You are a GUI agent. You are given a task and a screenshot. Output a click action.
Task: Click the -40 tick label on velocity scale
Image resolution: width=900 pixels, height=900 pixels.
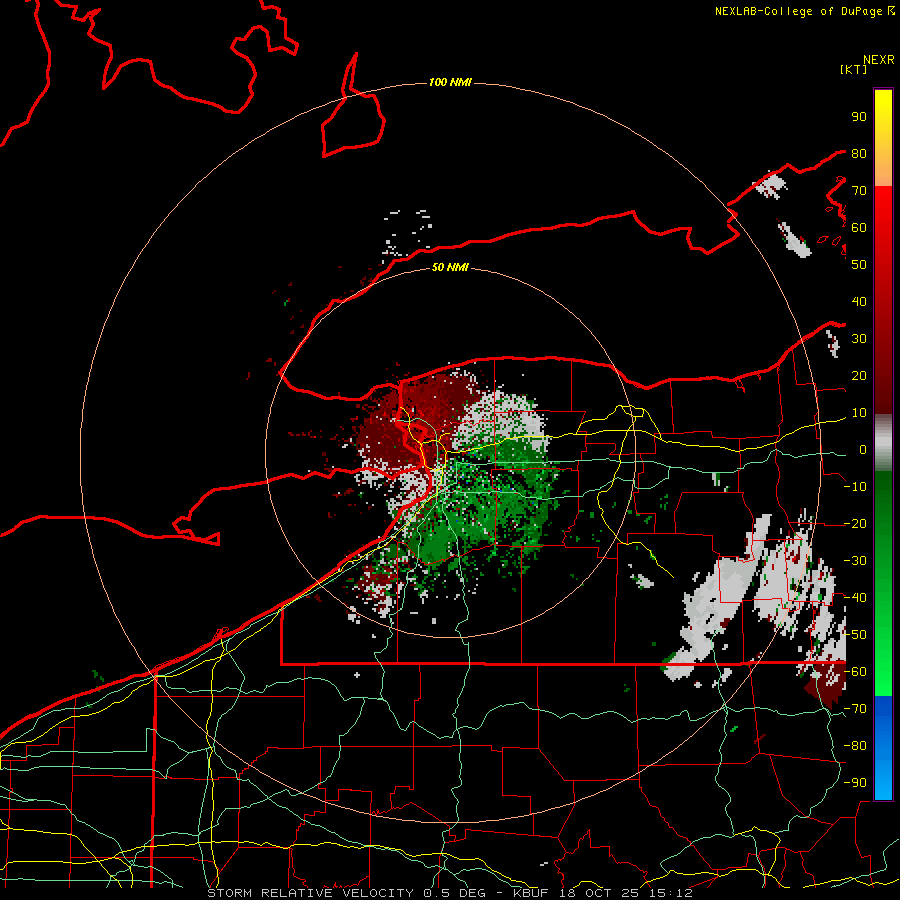855,598
